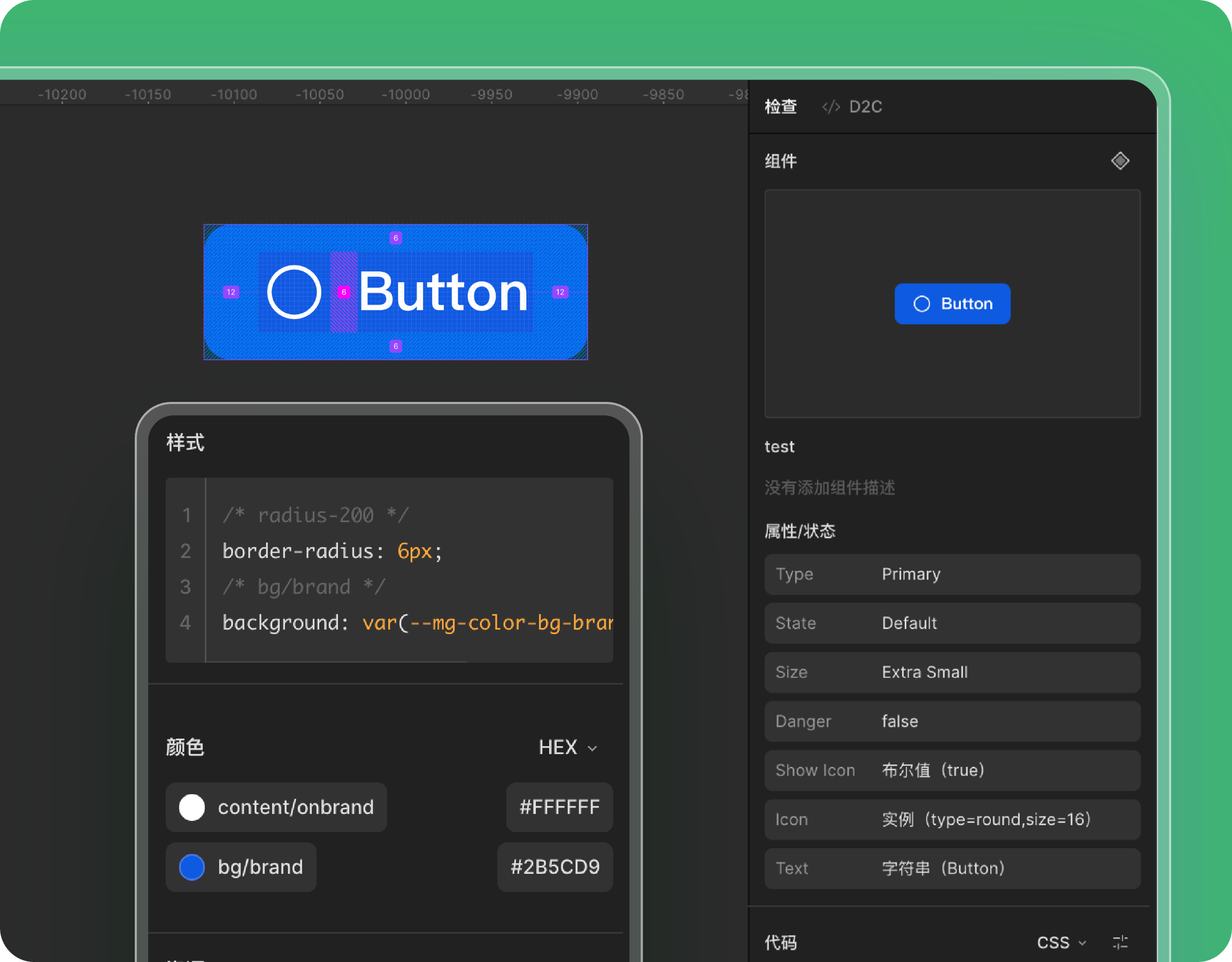
Task: Click the circle icon inside canvas button
Action: (294, 292)
